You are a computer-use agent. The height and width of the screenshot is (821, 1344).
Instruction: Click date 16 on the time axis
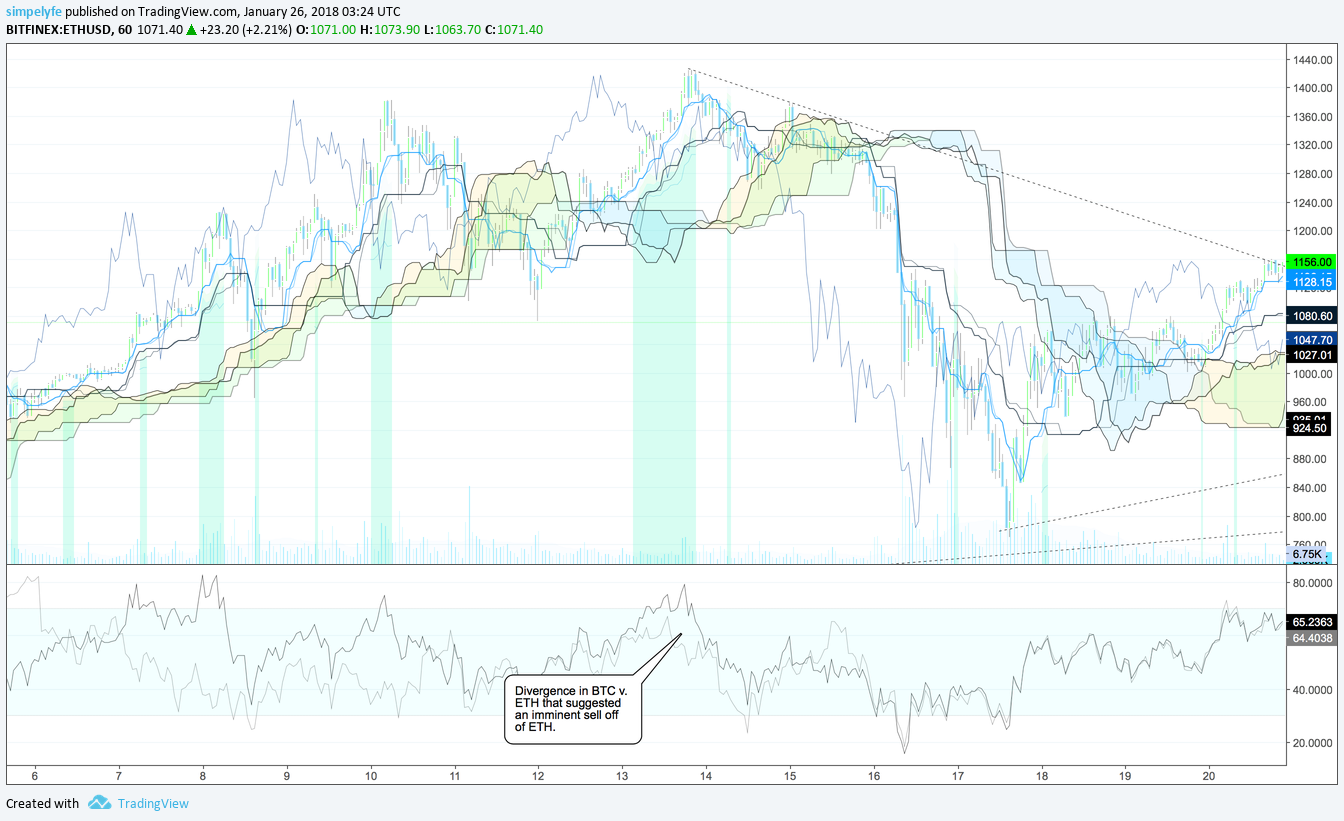[x=874, y=776]
